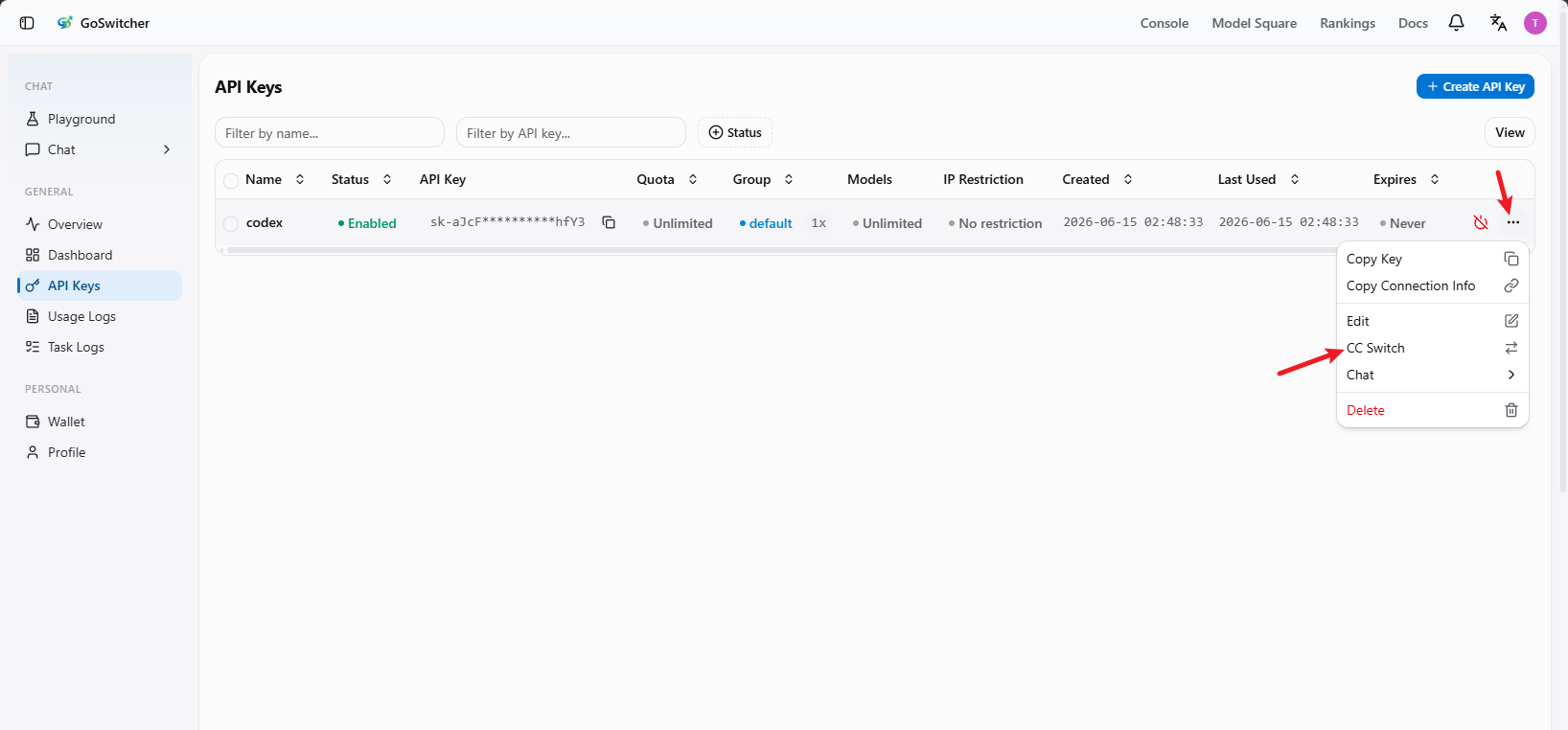
Task: Select Edit in the context menu
Action: (x=1432, y=321)
